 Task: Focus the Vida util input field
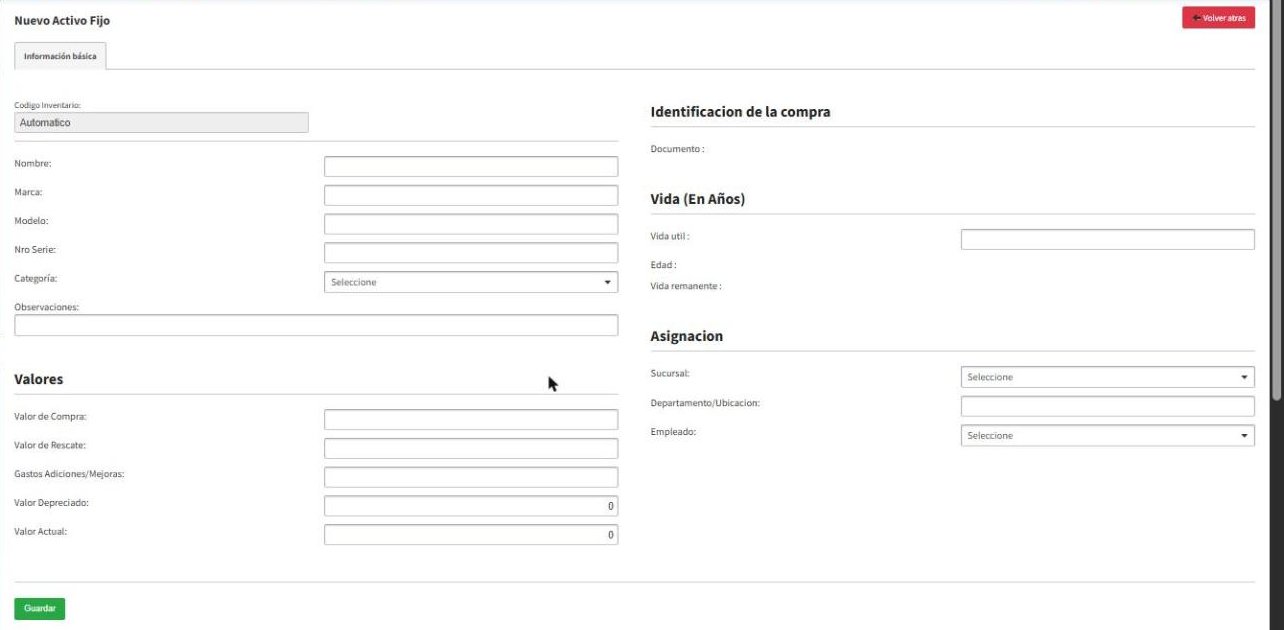[x=1108, y=239]
